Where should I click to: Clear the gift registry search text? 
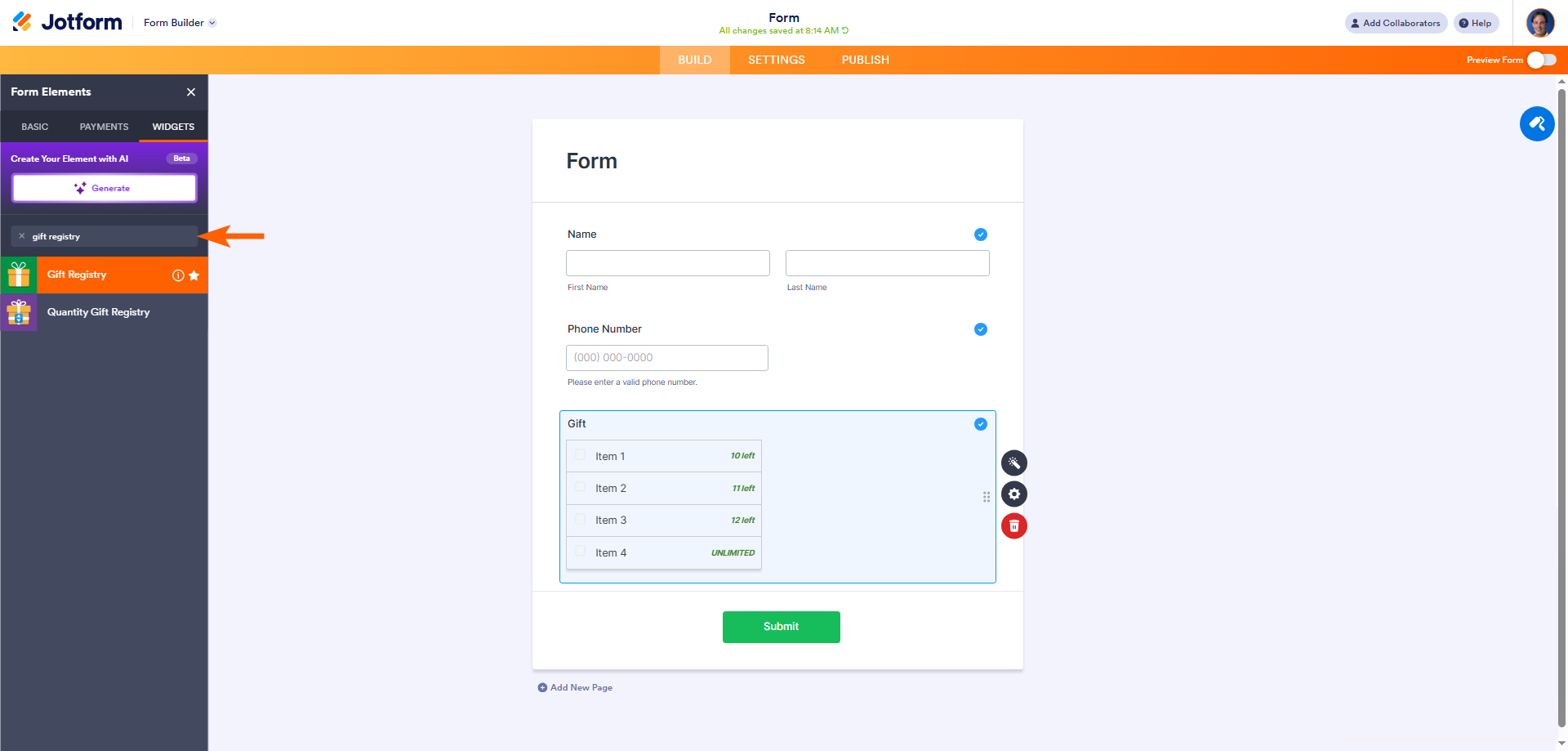pyautogui.click(x=22, y=236)
